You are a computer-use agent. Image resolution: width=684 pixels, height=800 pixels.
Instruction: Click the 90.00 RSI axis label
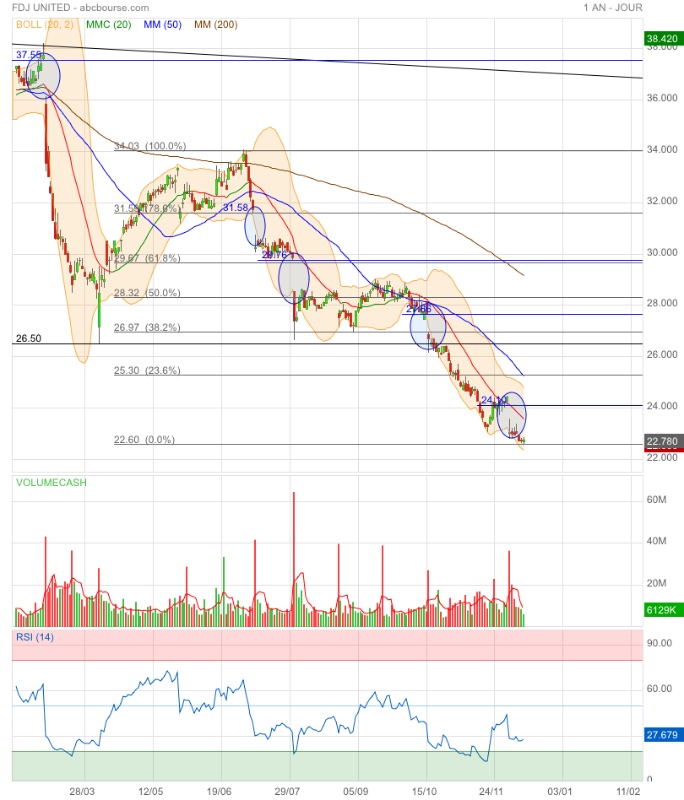click(x=659, y=643)
